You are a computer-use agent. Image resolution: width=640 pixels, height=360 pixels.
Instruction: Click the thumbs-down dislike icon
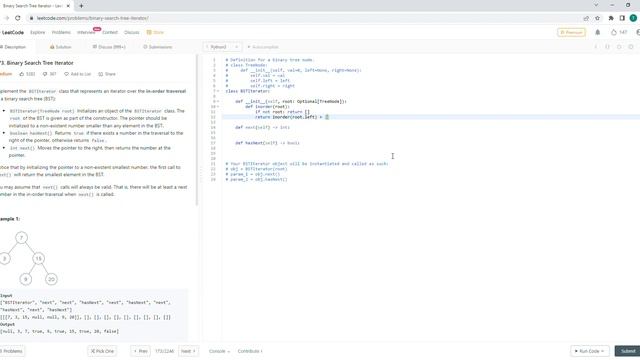click(45, 74)
